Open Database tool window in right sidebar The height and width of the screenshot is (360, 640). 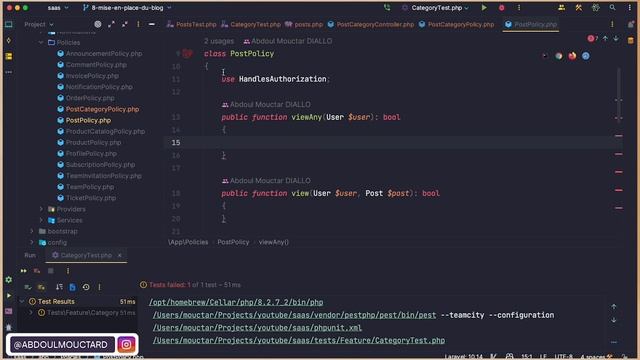tap(631, 40)
